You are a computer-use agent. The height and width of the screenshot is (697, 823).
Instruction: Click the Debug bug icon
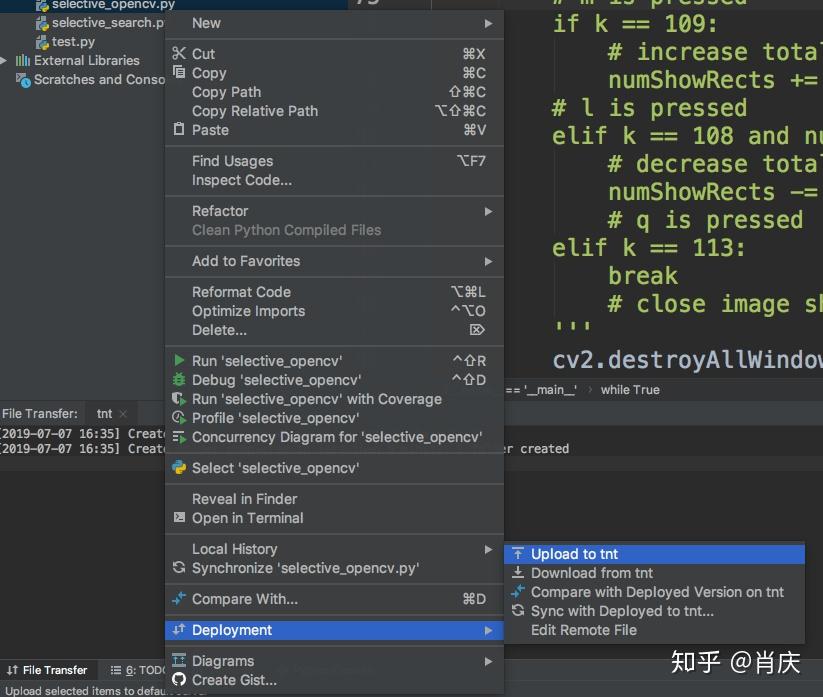click(x=179, y=379)
